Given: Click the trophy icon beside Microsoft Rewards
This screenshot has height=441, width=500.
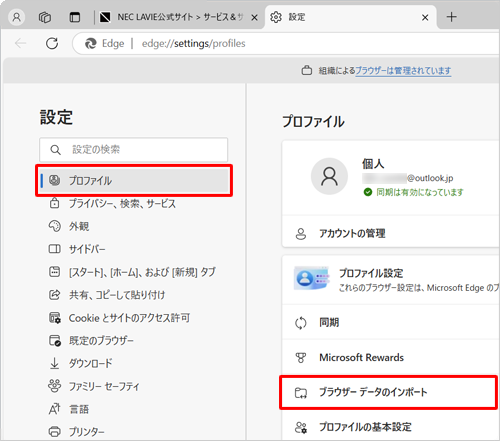Looking at the screenshot, I should [x=301, y=358].
